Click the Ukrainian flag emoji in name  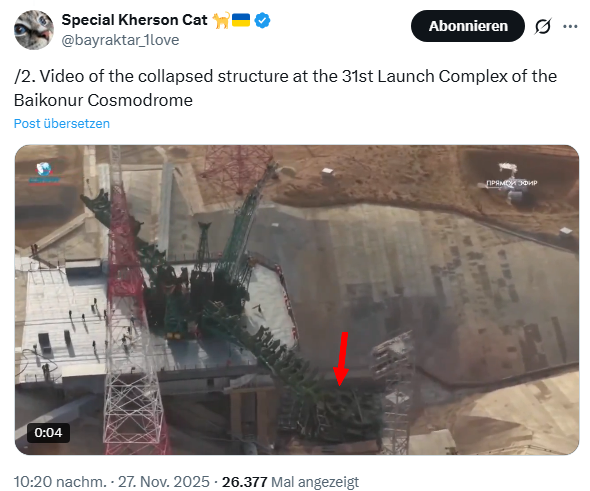pyautogui.click(x=241, y=20)
